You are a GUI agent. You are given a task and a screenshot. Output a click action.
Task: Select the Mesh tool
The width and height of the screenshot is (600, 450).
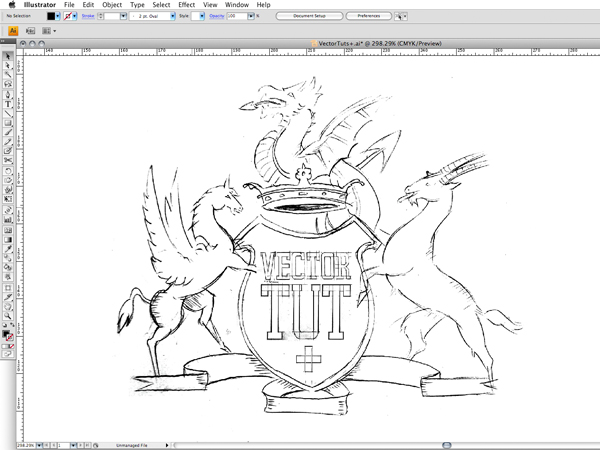tap(8, 230)
